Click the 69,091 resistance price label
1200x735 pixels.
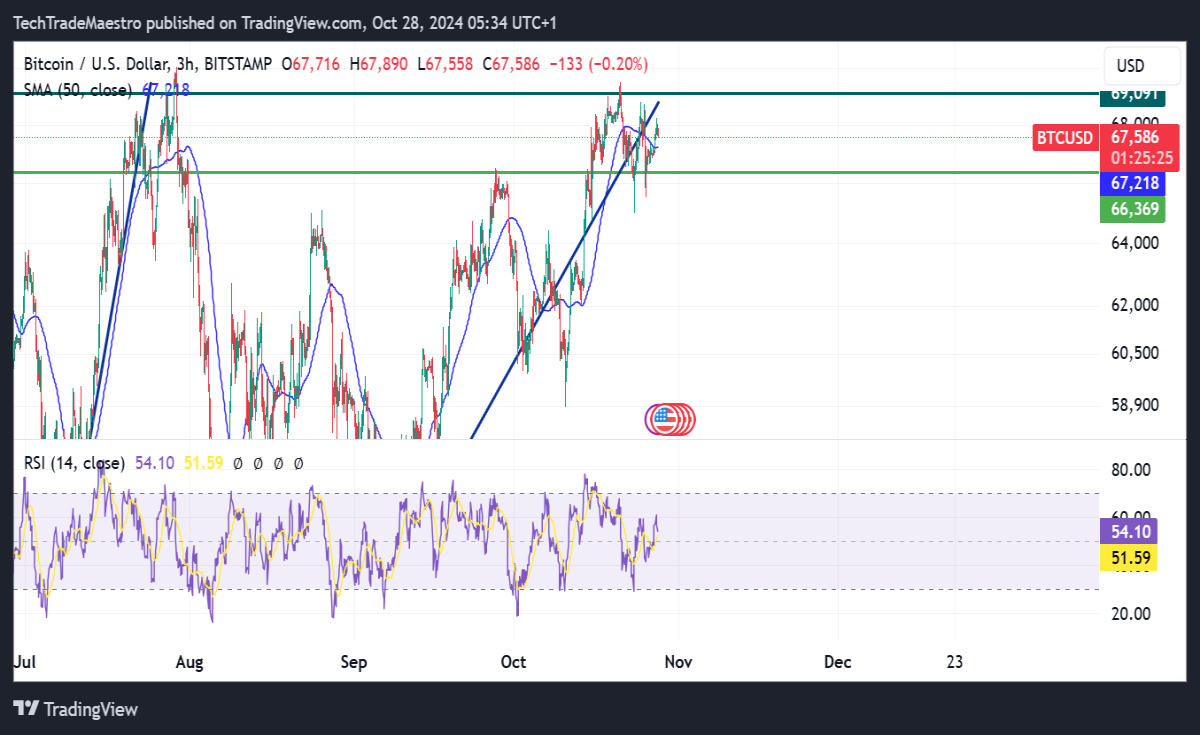click(1133, 95)
